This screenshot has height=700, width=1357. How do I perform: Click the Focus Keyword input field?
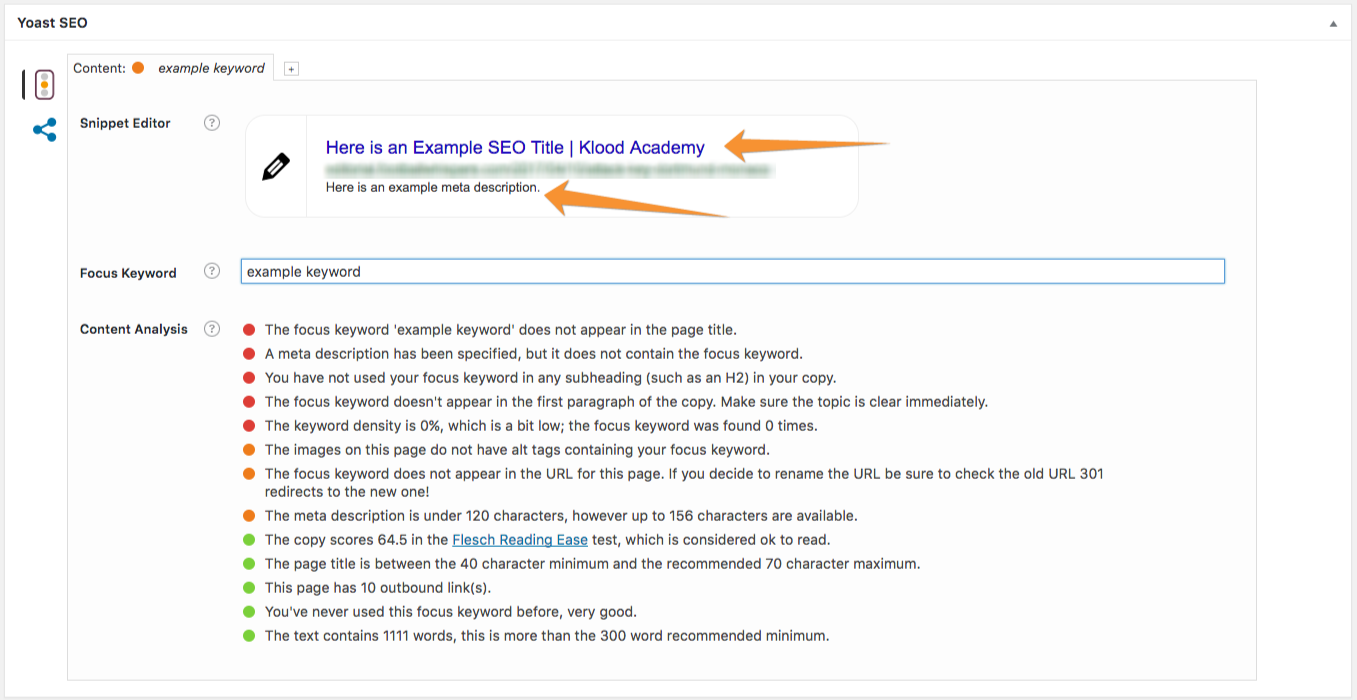pyautogui.click(x=732, y=271)
